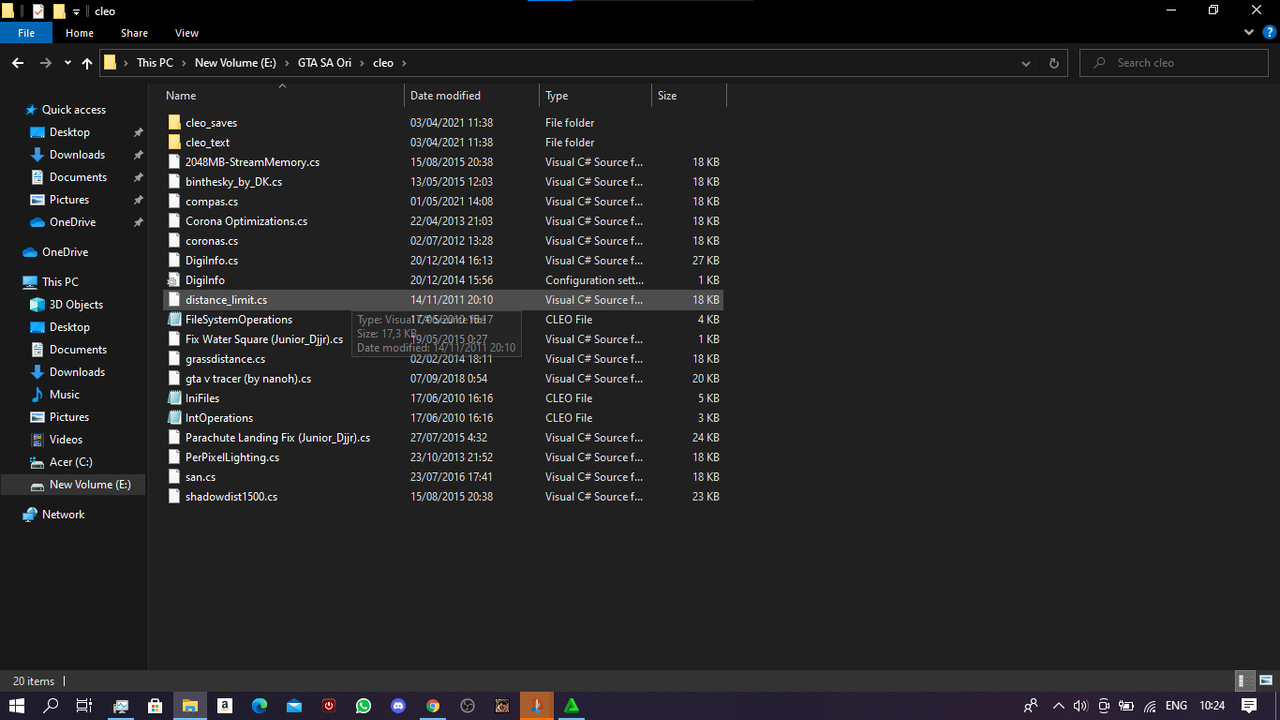Sort files by Date modified column
The width and height of the screenshot is (1280, 720).
472,96
